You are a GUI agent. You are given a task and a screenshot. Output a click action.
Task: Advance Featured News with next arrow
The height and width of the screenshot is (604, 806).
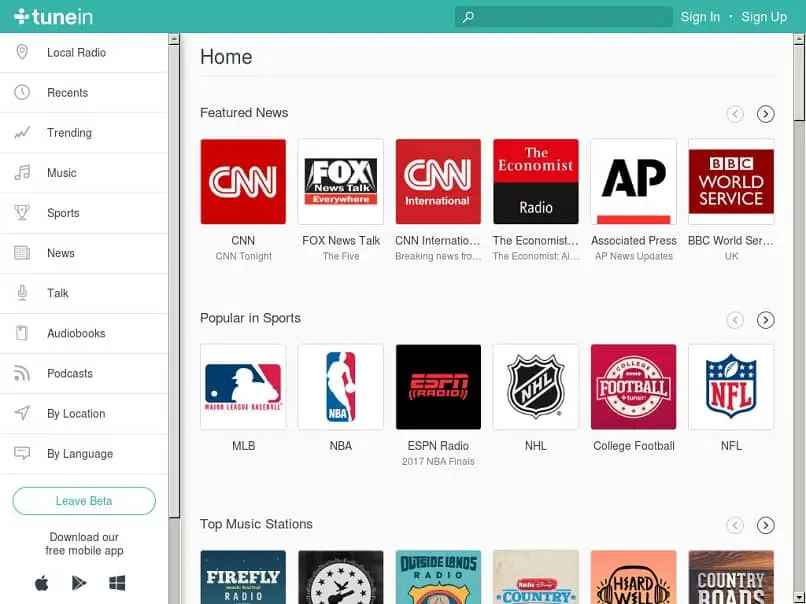765,114
